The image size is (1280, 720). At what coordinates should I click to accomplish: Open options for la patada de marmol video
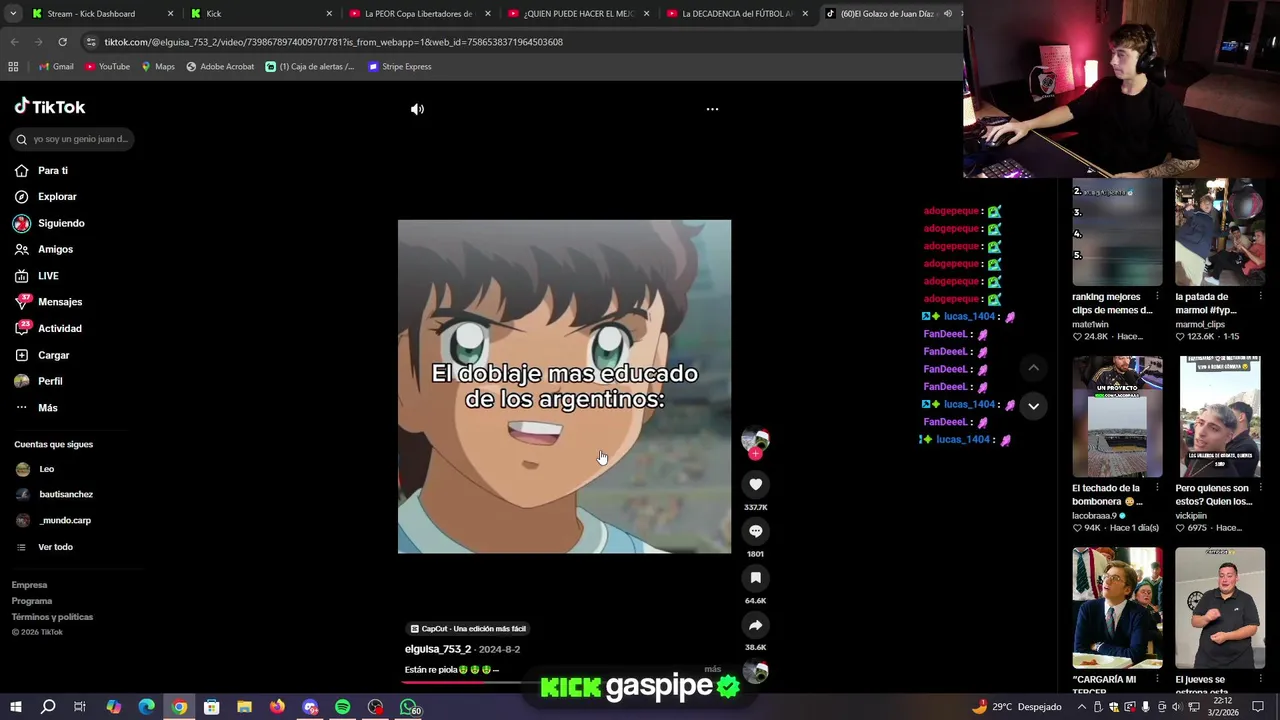tap(1259, 297)
